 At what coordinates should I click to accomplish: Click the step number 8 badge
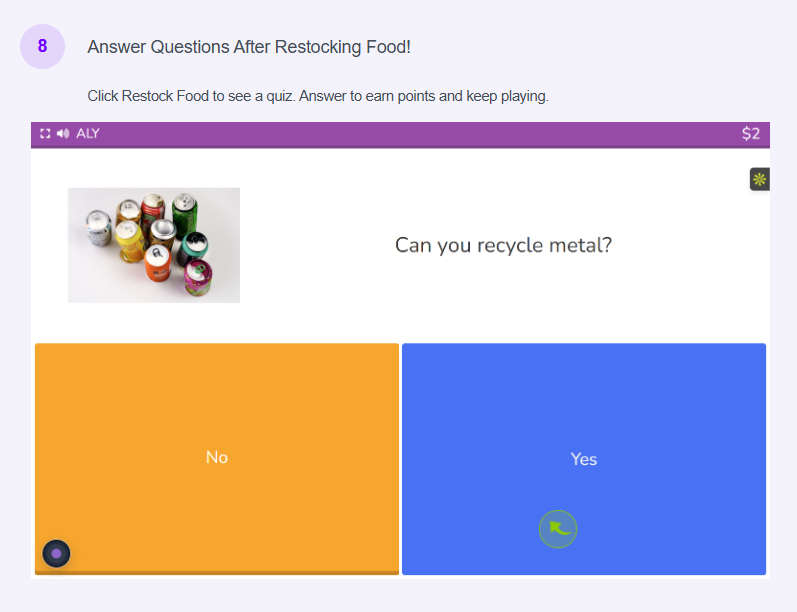pyautogui.click(x=42, y=46)
